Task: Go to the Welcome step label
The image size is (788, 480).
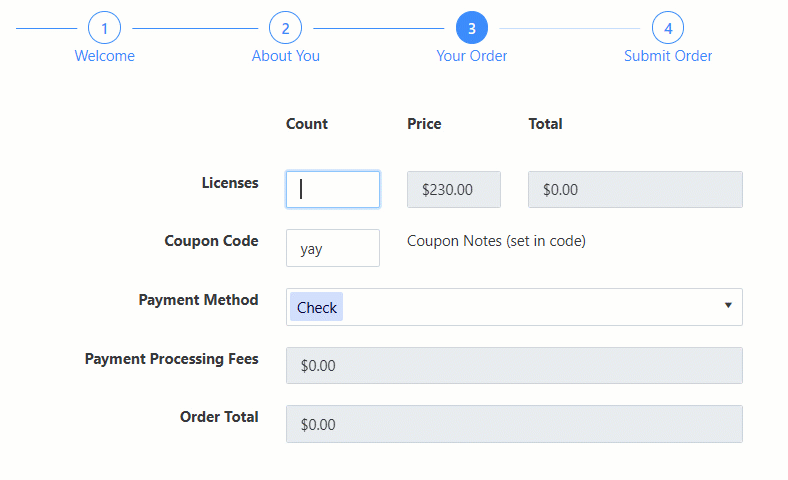Action: point(104,56)
